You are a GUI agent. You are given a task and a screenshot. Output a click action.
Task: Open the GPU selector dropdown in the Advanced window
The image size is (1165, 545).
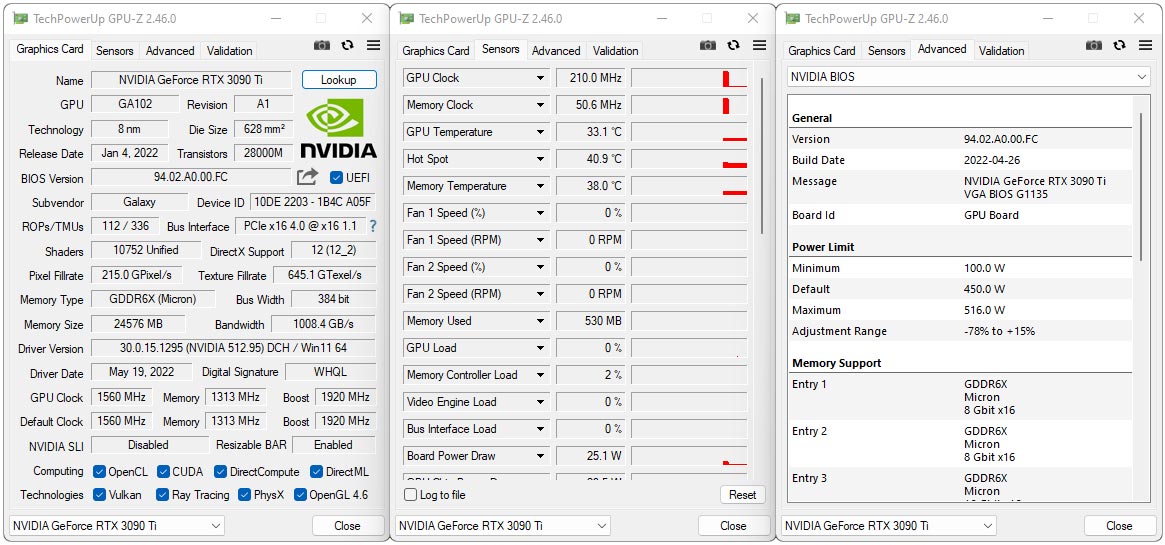[x=889, y=526]
